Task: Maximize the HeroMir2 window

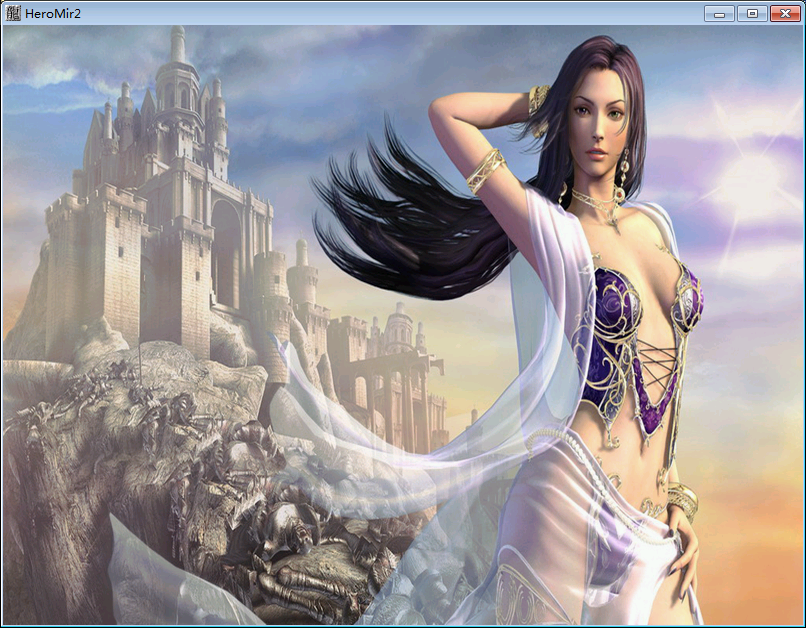Action: coord(752,13)
